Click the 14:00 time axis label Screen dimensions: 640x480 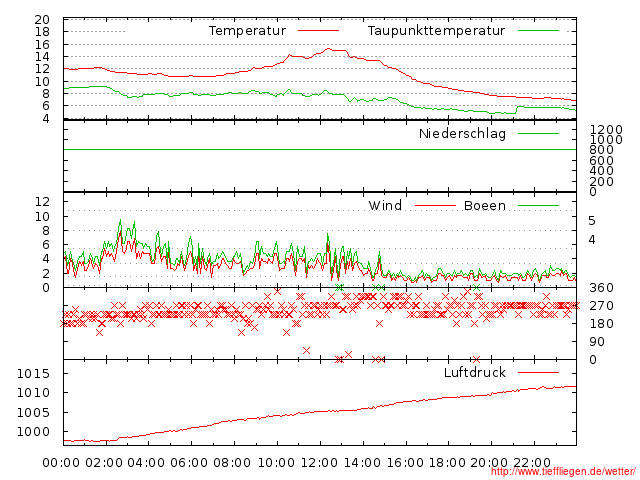pyautogui.click(x=362, y=463)
